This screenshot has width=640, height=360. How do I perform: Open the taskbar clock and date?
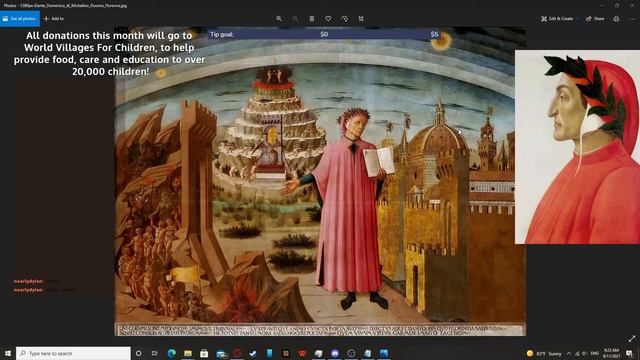pyautogui.click(x=611, y=353)
